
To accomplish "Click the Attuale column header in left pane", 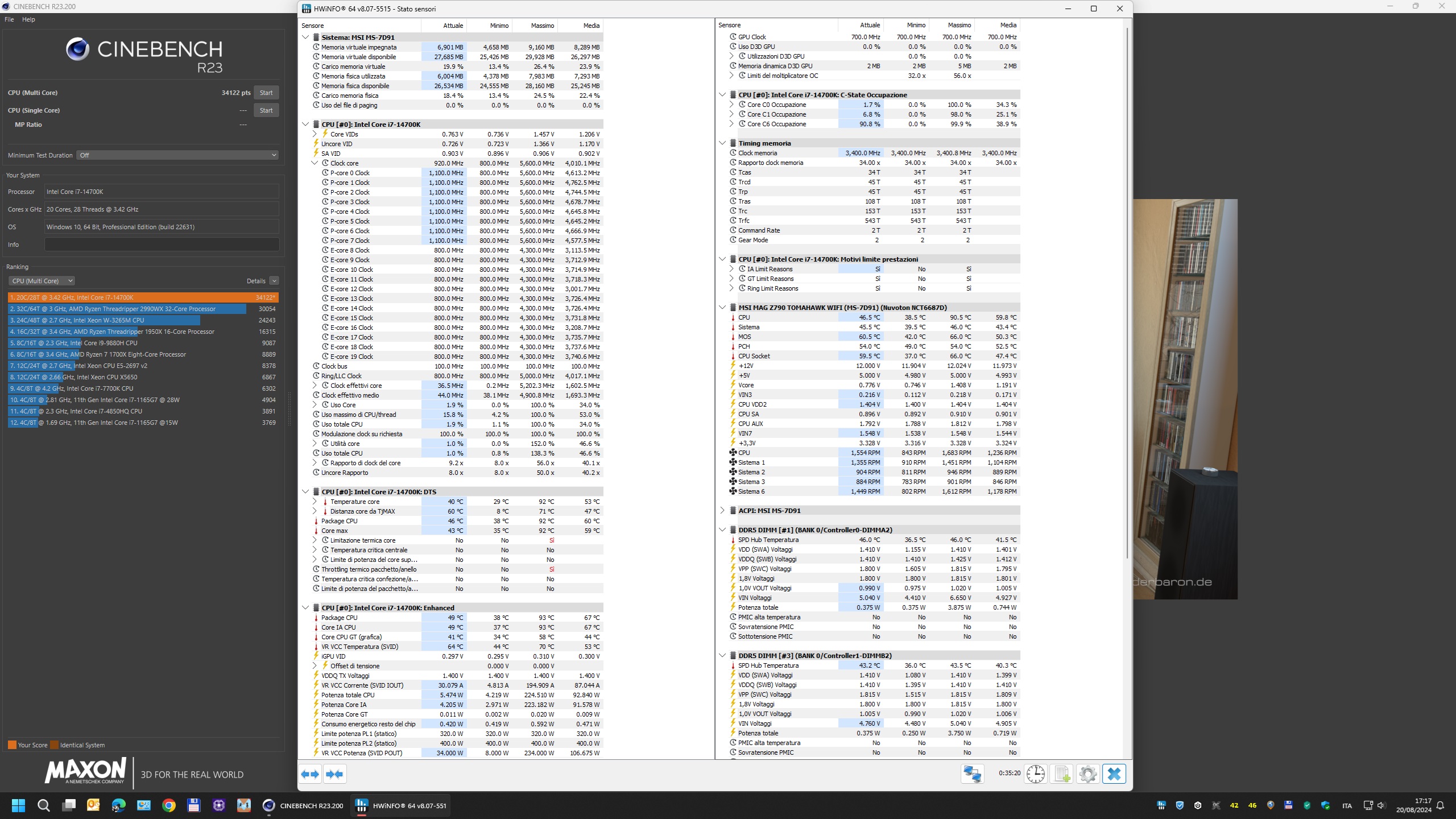I will tap(444, 26).
